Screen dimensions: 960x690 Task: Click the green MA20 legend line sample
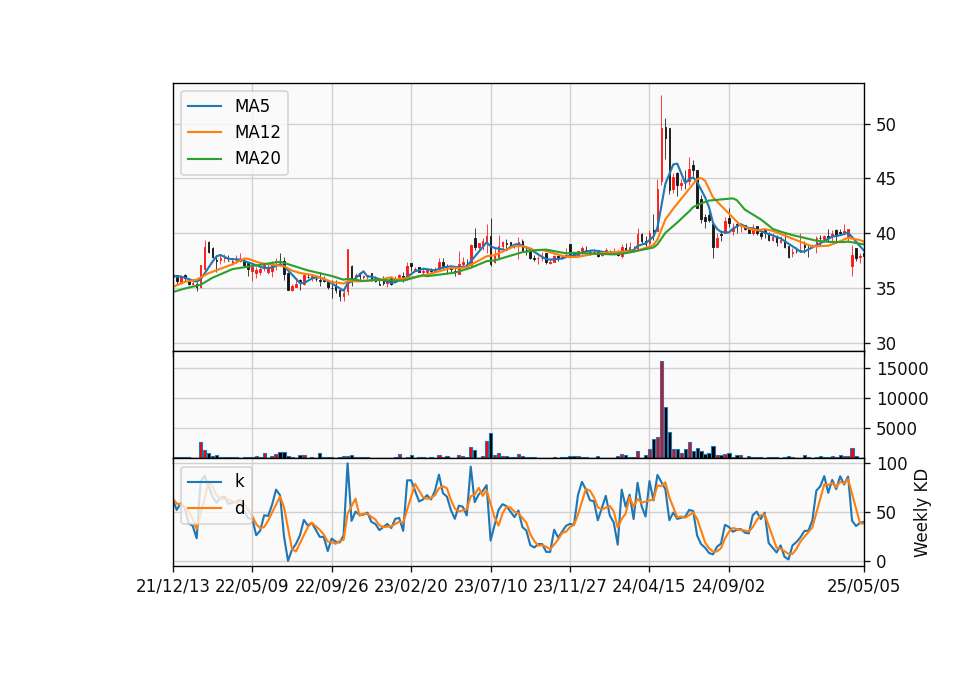[x=204, y=159]
